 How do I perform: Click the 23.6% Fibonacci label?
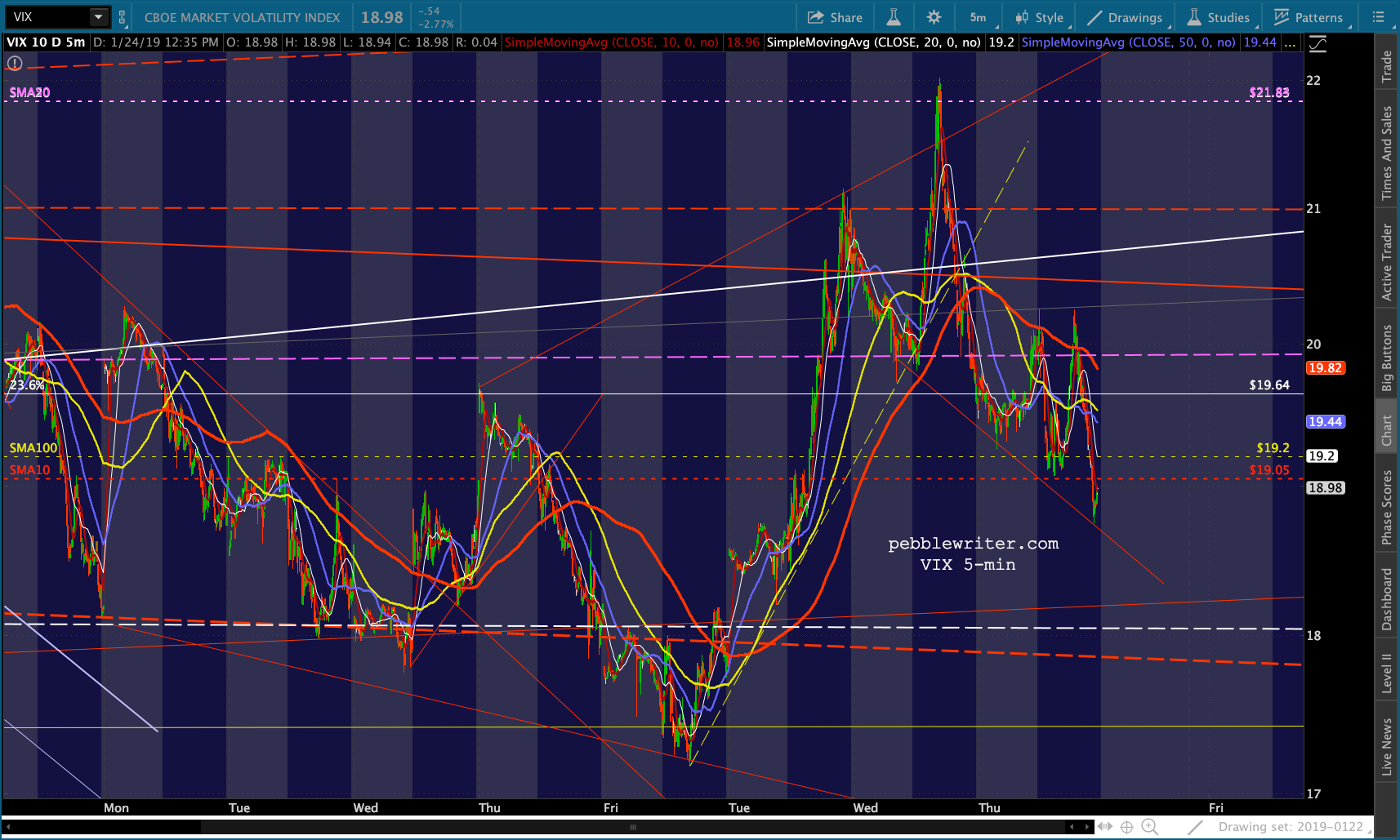tap(27, 385)
